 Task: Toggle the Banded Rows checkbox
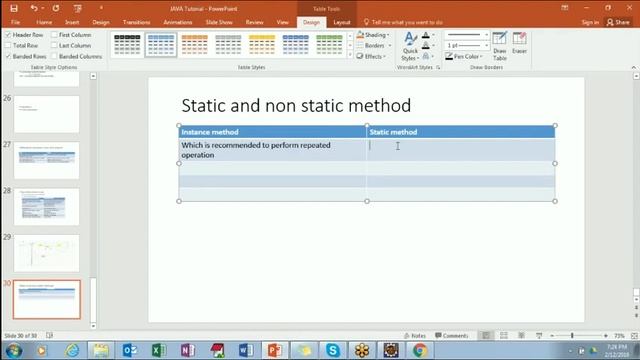point(8,56)
